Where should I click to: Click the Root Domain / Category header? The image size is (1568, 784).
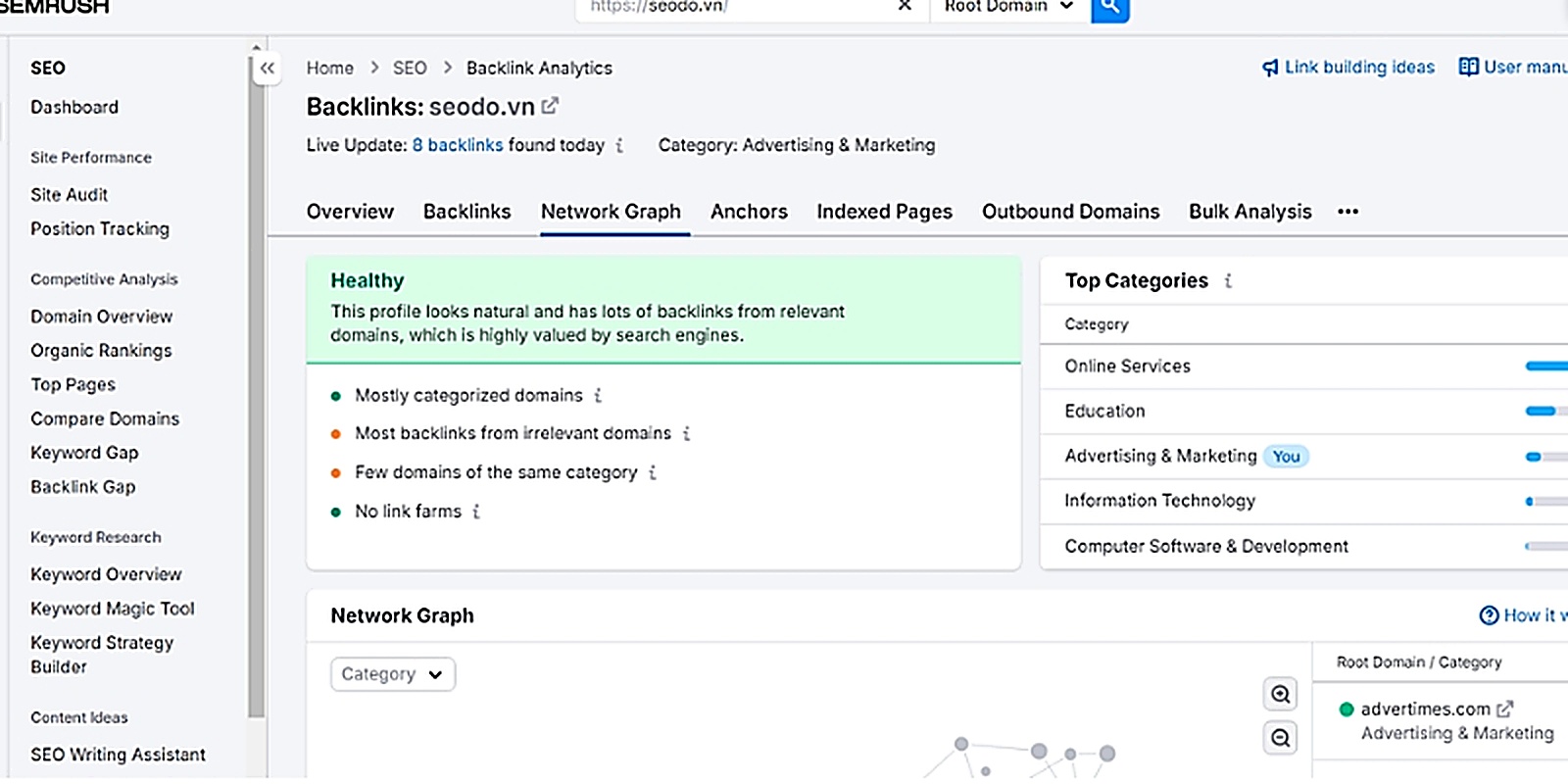pyautogui.click(x=1419, y=662)
